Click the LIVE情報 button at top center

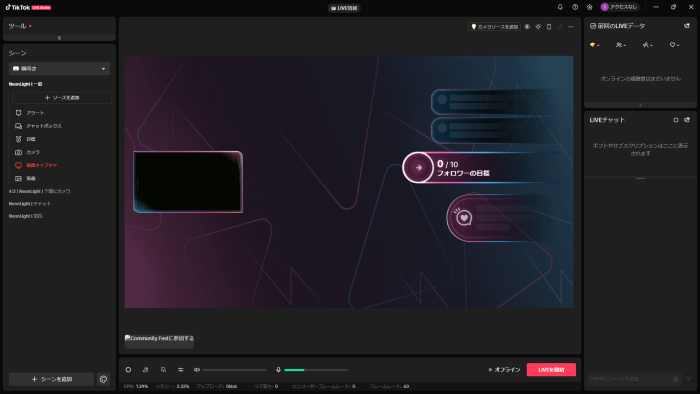[x=344, y=8]
